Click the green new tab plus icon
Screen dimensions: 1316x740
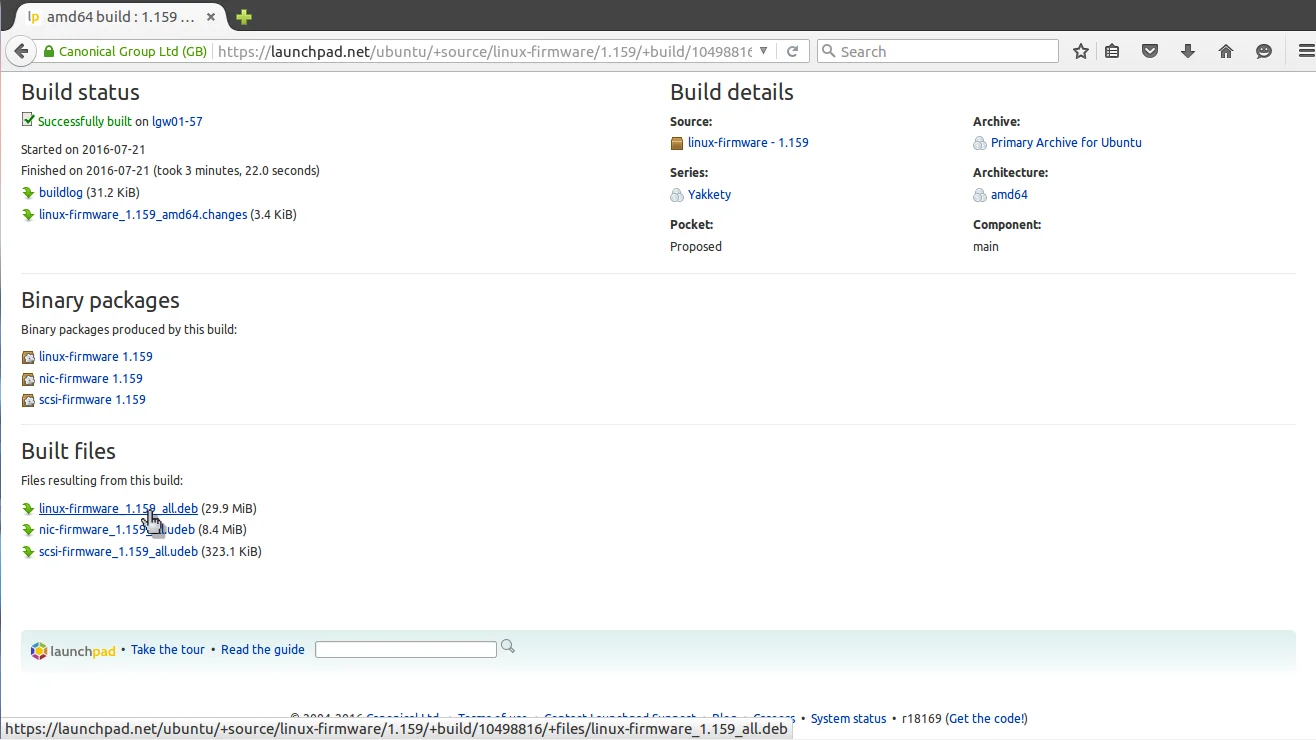coord(244,17)
